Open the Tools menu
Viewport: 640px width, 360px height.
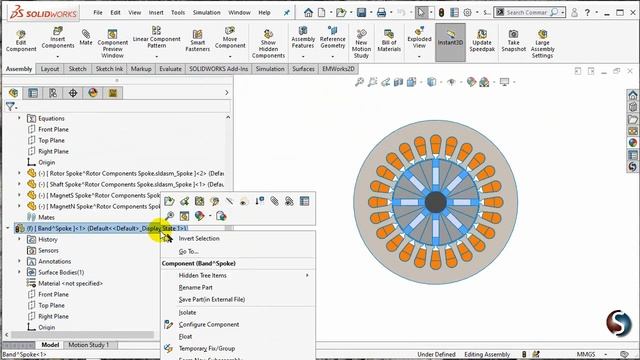point(178,13)
